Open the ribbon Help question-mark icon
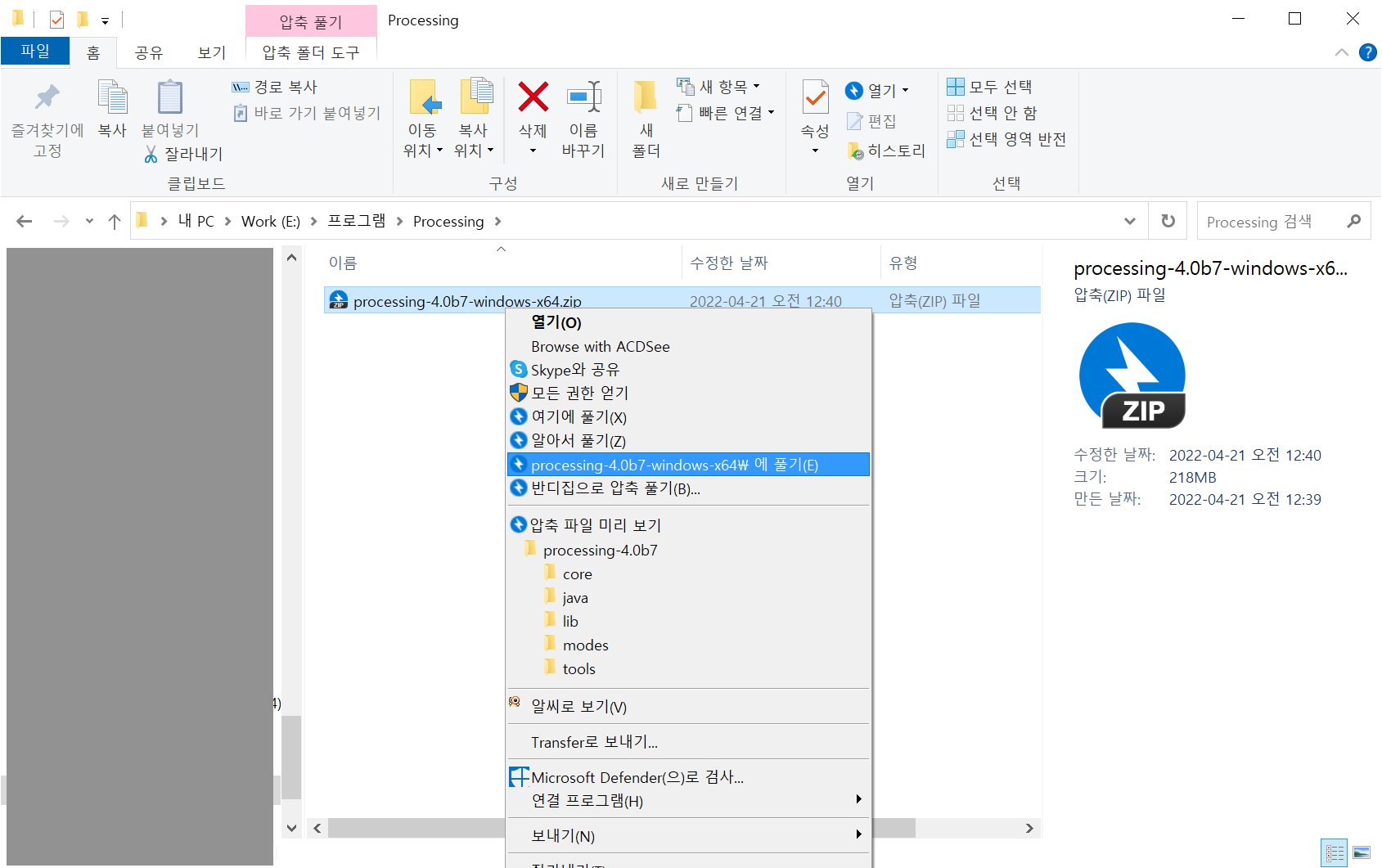Image resolution: width=1382 pixels, height=868 pixels. click(x=1367, y=52)
